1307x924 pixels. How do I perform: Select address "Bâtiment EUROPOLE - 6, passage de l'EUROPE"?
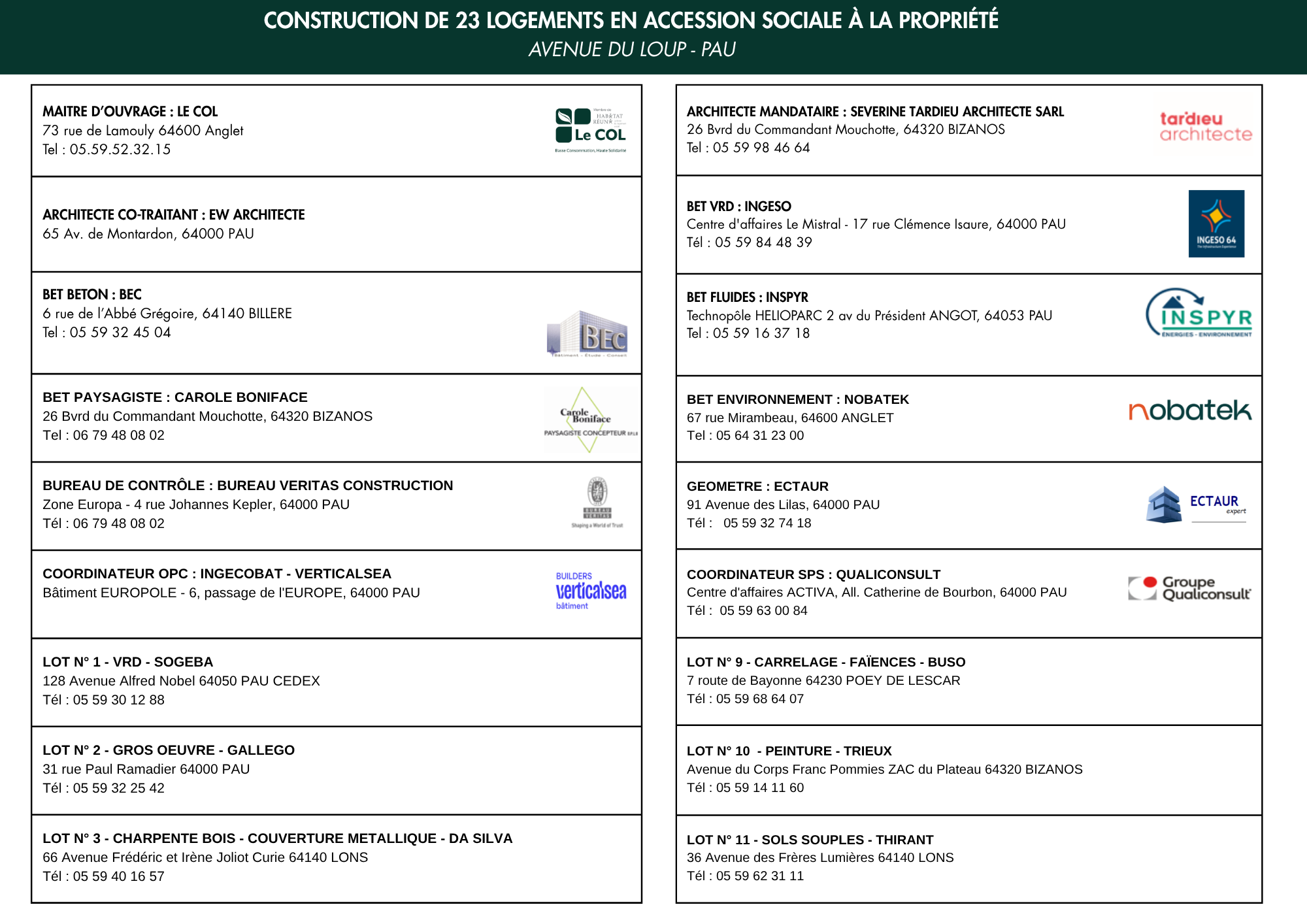(x=193, y=593)
